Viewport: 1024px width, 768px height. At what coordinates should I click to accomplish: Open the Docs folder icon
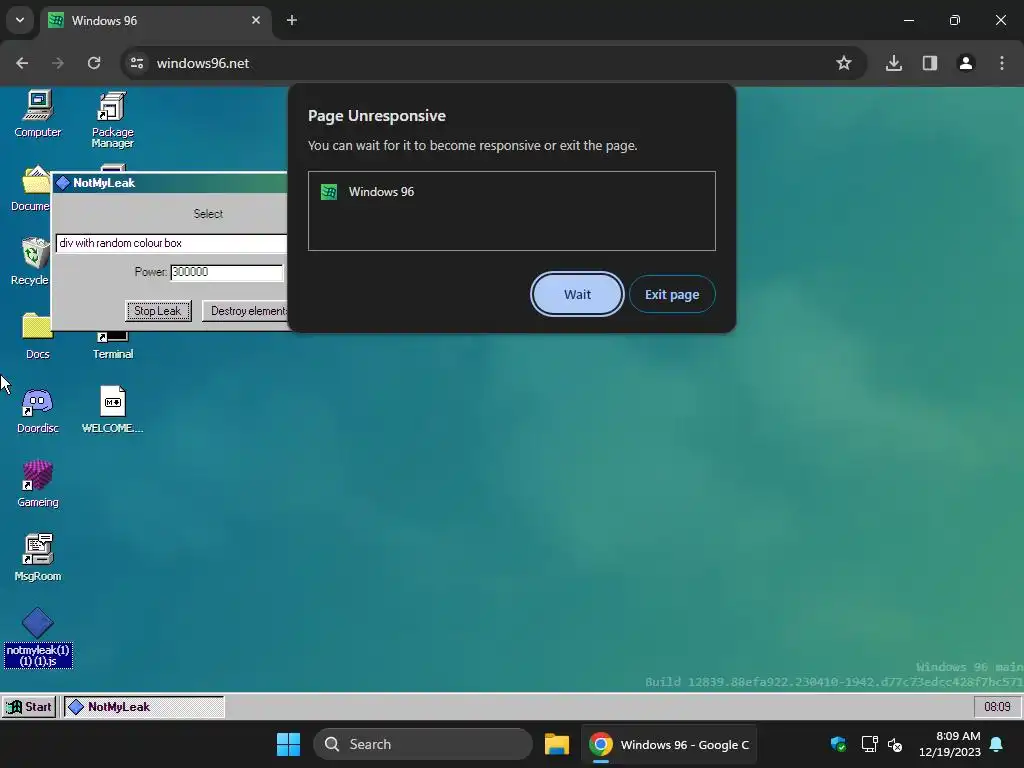37,336
